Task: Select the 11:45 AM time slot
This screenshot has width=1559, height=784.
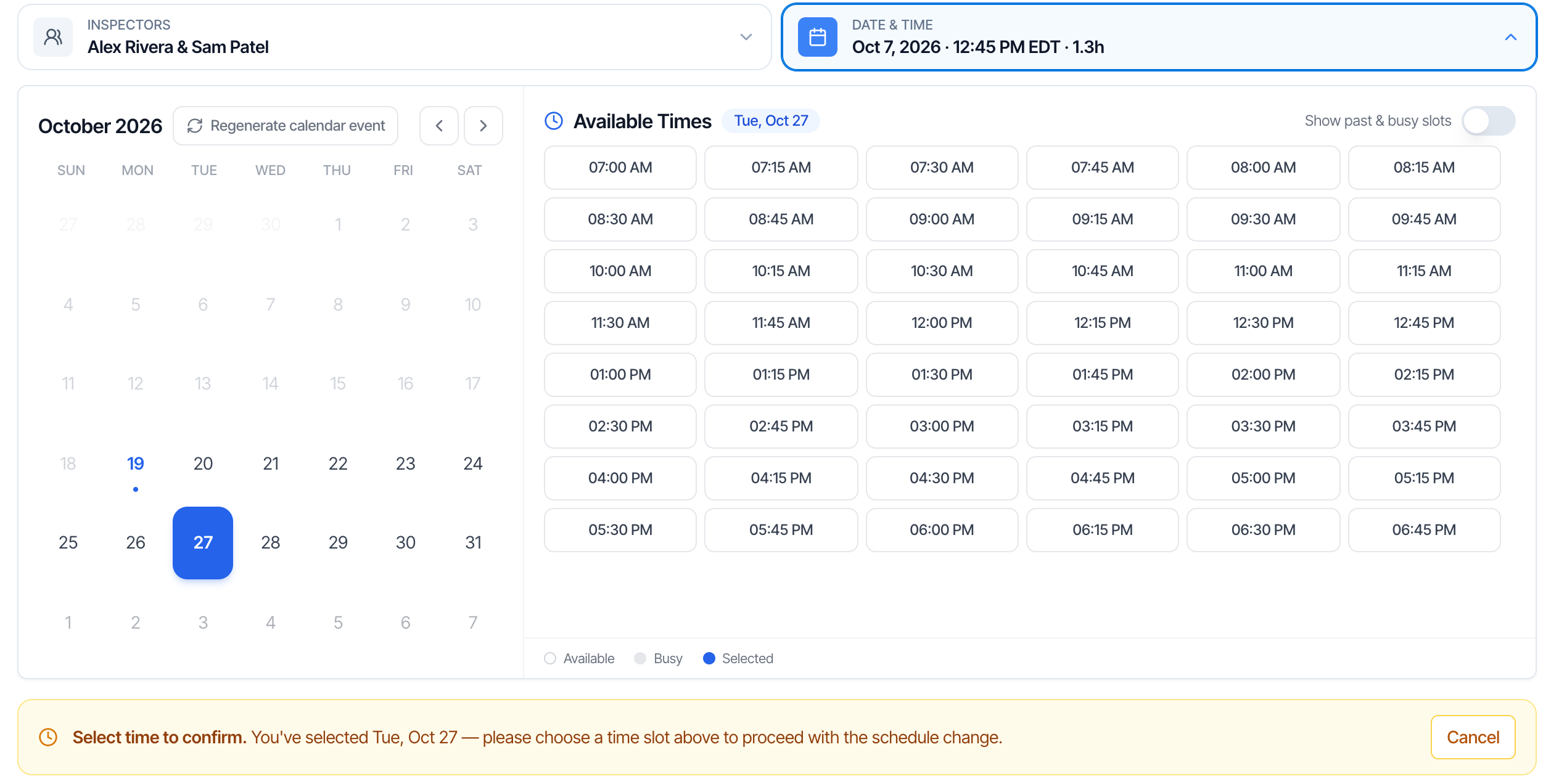Action: (x=781, y=323)
